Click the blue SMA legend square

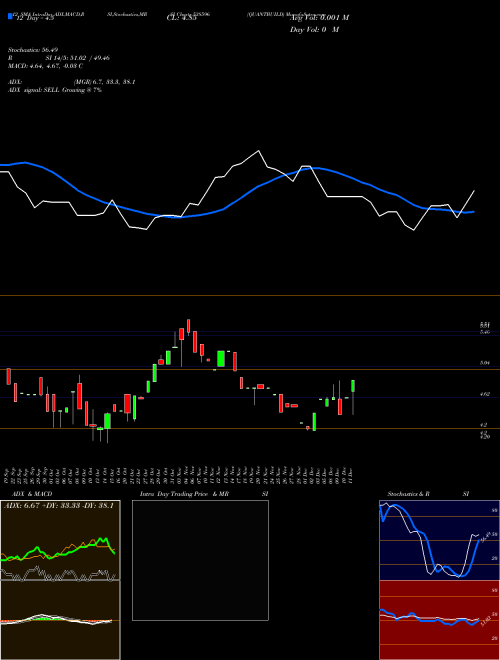(10, 17)
